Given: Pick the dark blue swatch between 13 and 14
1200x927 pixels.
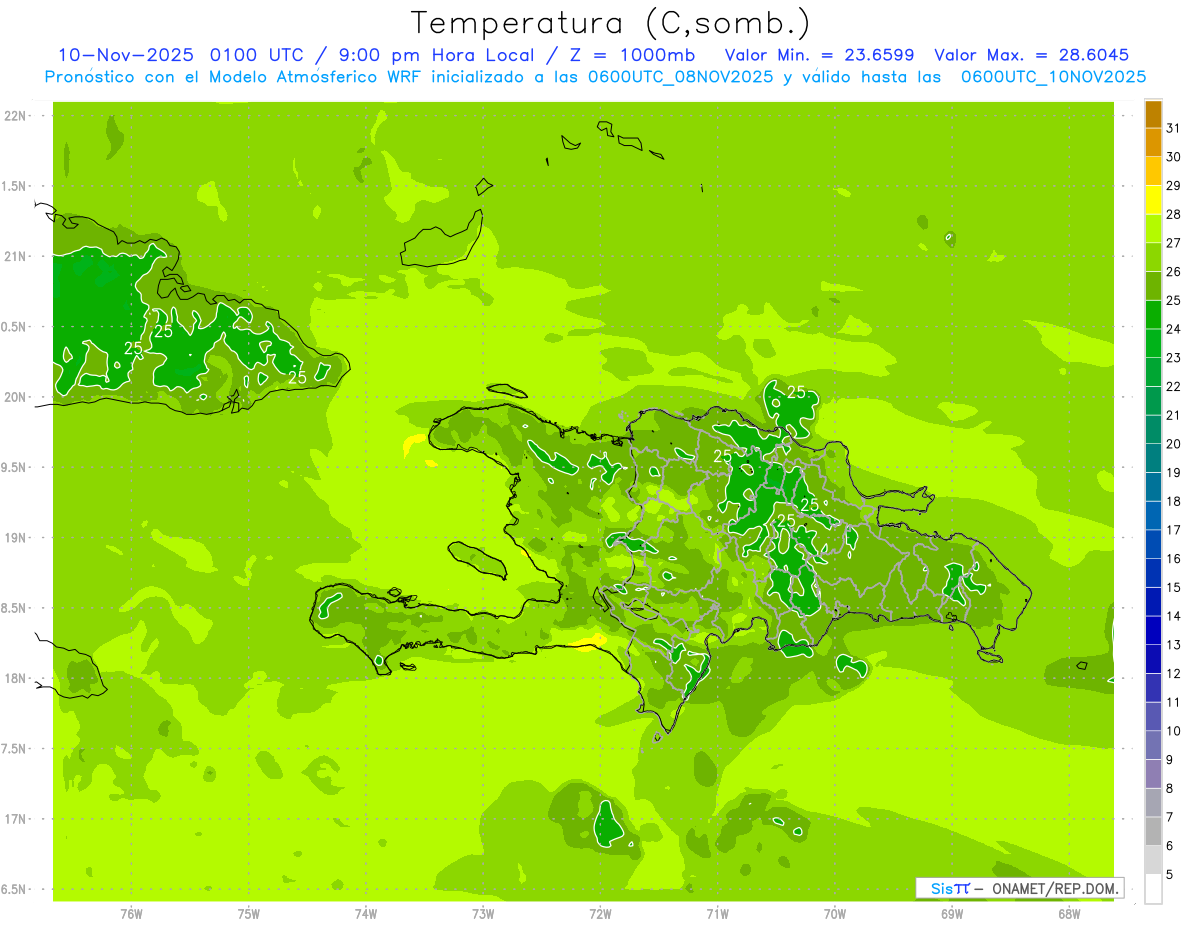Looking at the screenshot, I should pyautogui.click(x=1153, y=630).
